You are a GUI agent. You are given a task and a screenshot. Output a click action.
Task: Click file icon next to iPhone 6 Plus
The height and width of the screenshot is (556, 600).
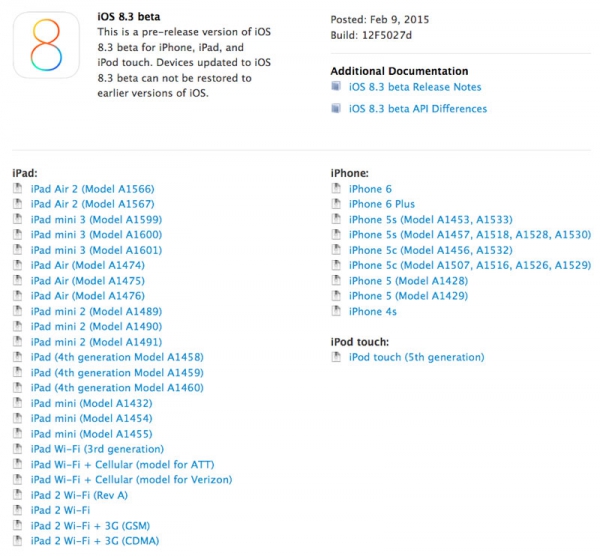pos(336,204)
